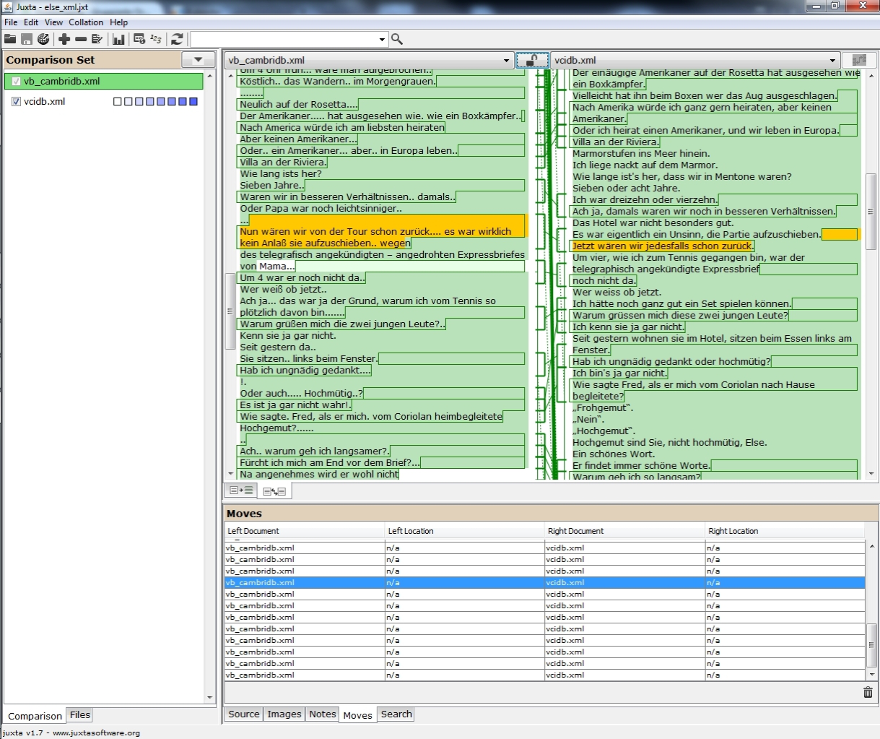Image resolution: width=880 pixels, height=739 pixels.
Task: Save the comparison set with the floppy icon
Action: click(x=26, y=39)
